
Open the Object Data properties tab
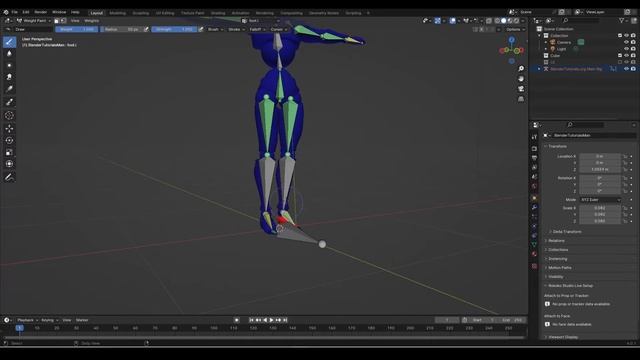coord(535,244)
